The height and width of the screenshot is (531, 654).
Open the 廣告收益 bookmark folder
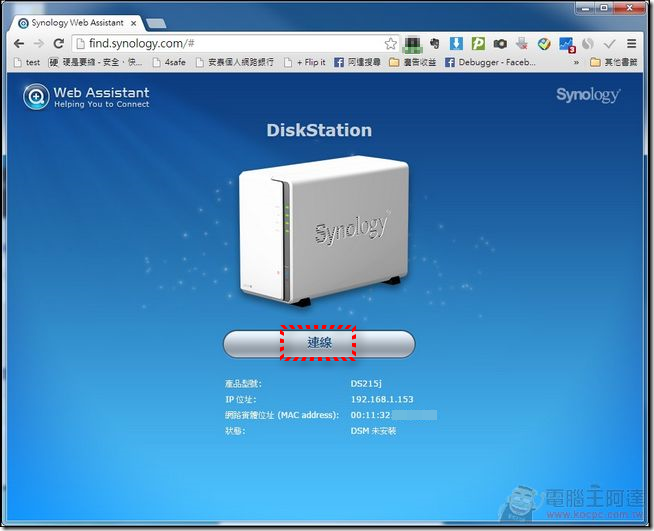click(413, 63)
